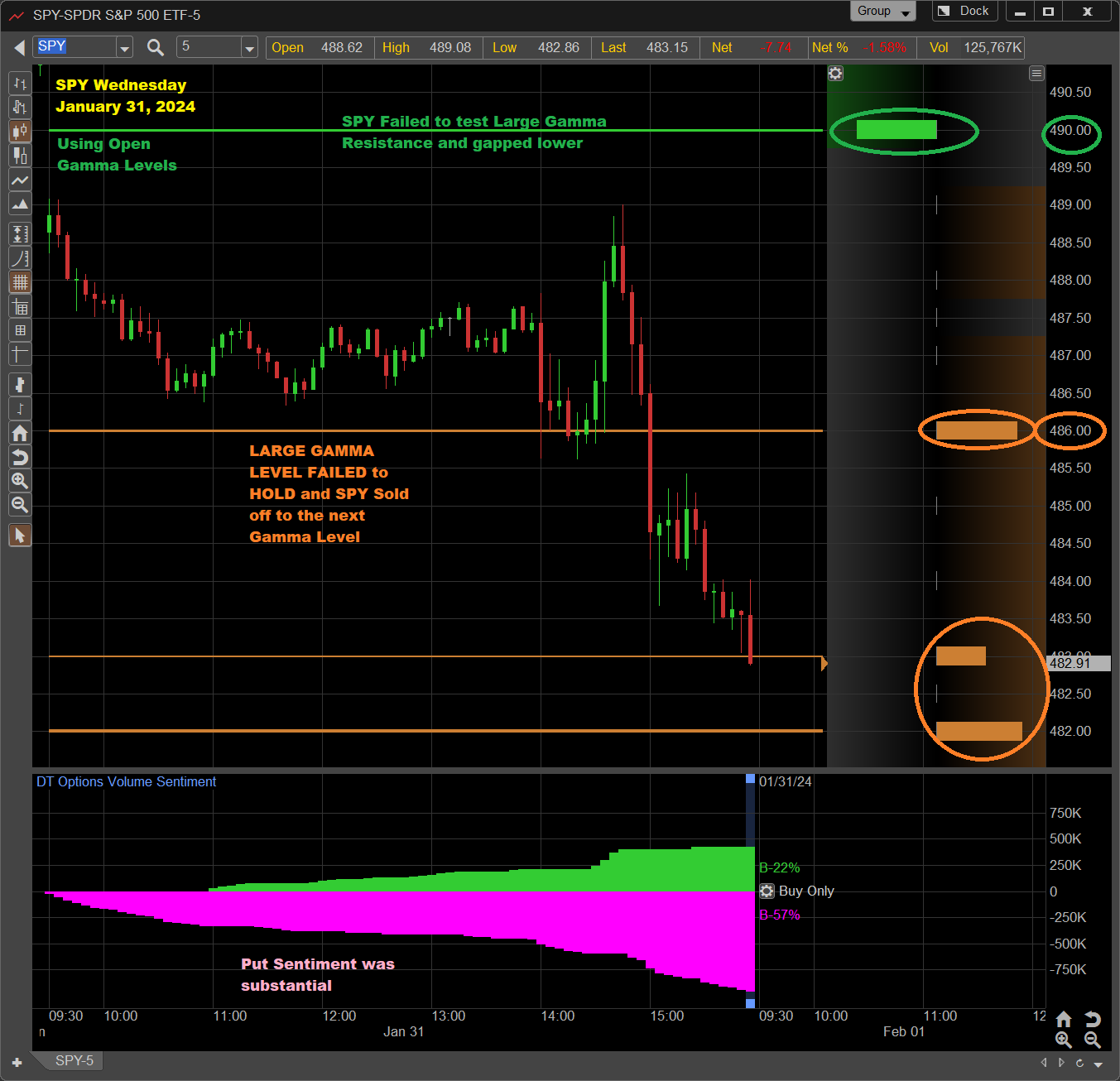
Task: Click the Vol value 125,767K
Action: 993,48
